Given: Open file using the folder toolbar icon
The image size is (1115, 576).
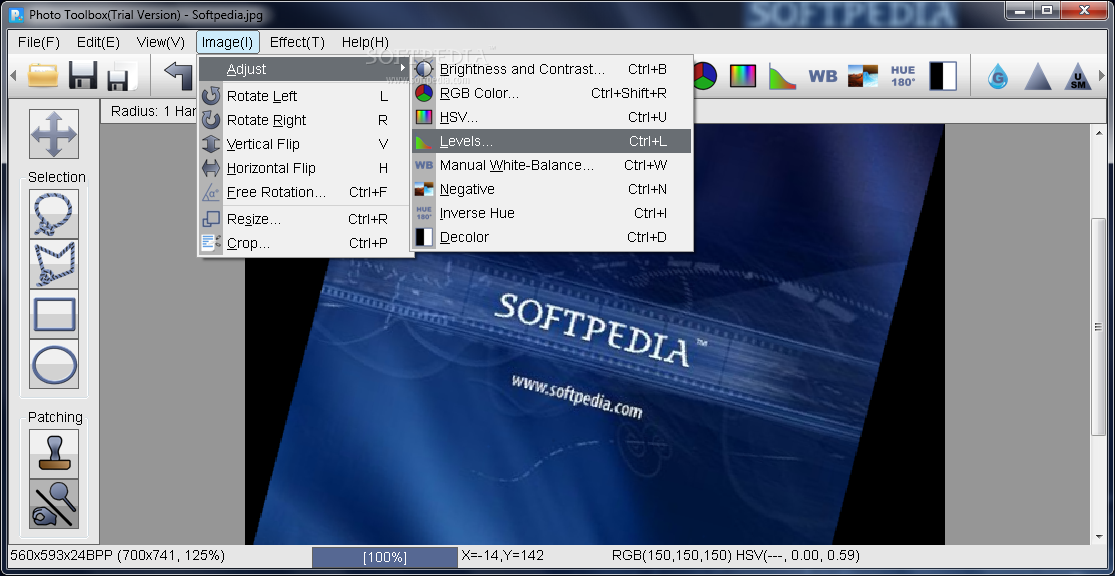Looking at the screenshot, I should (x=43, y=76).
